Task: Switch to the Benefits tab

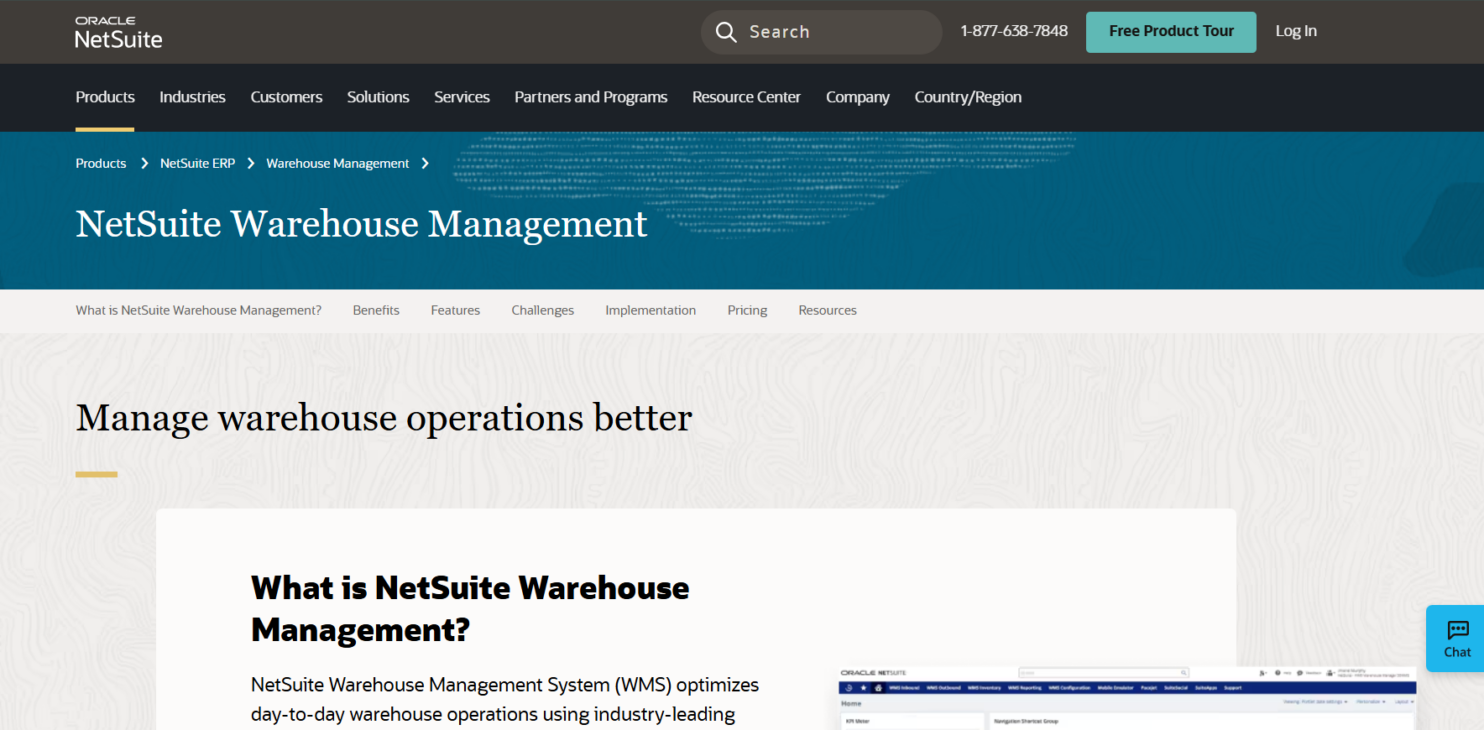Action: (376, 310)
